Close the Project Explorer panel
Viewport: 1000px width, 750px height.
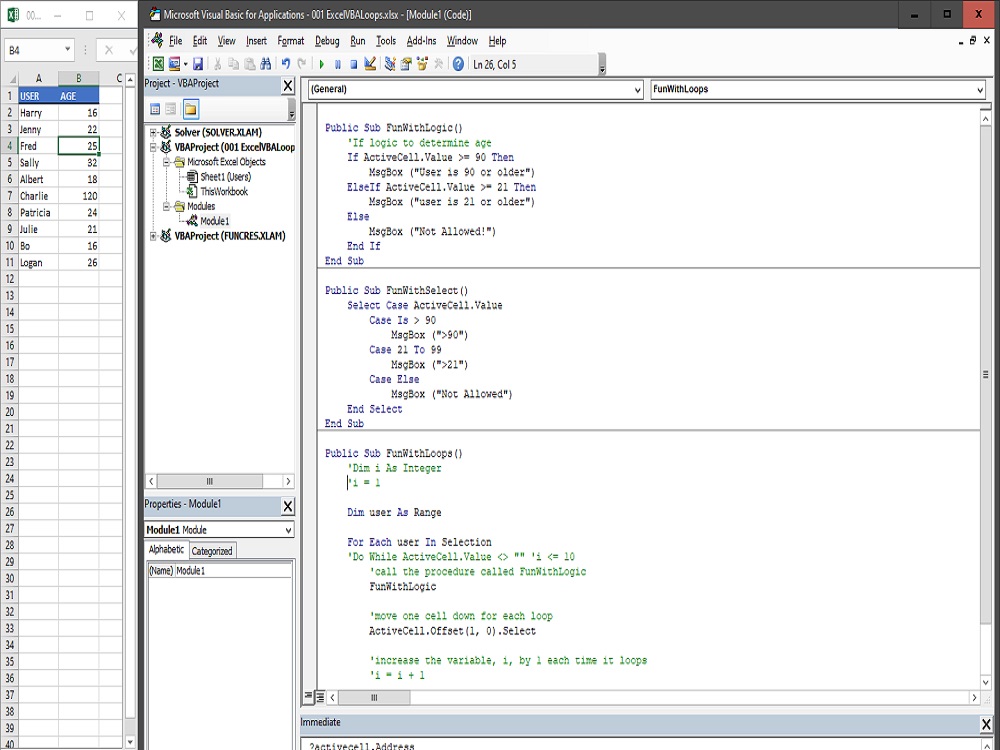pyautogui.click(x=288, y=83)
